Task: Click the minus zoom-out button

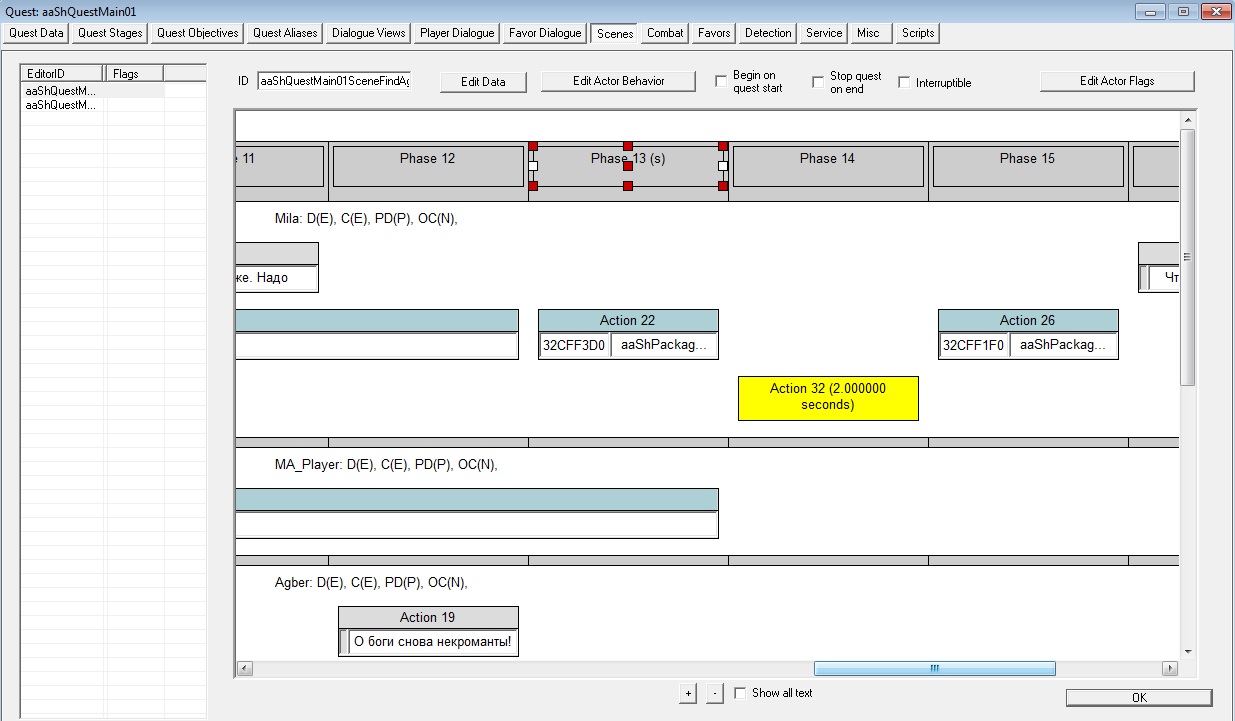Action: (x=714, y=693)
